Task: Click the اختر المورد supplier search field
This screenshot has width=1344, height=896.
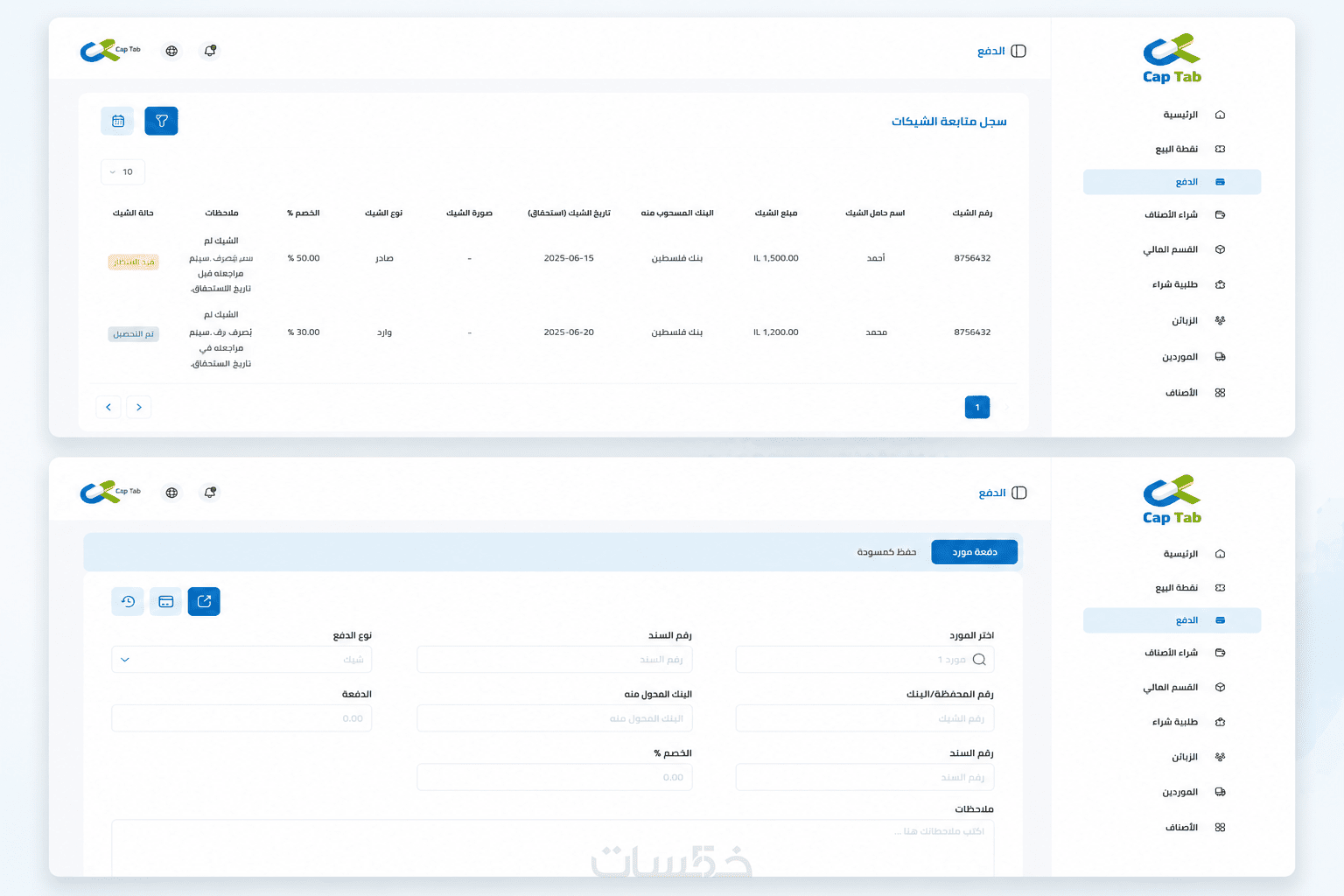Action: tap(865, 660)
